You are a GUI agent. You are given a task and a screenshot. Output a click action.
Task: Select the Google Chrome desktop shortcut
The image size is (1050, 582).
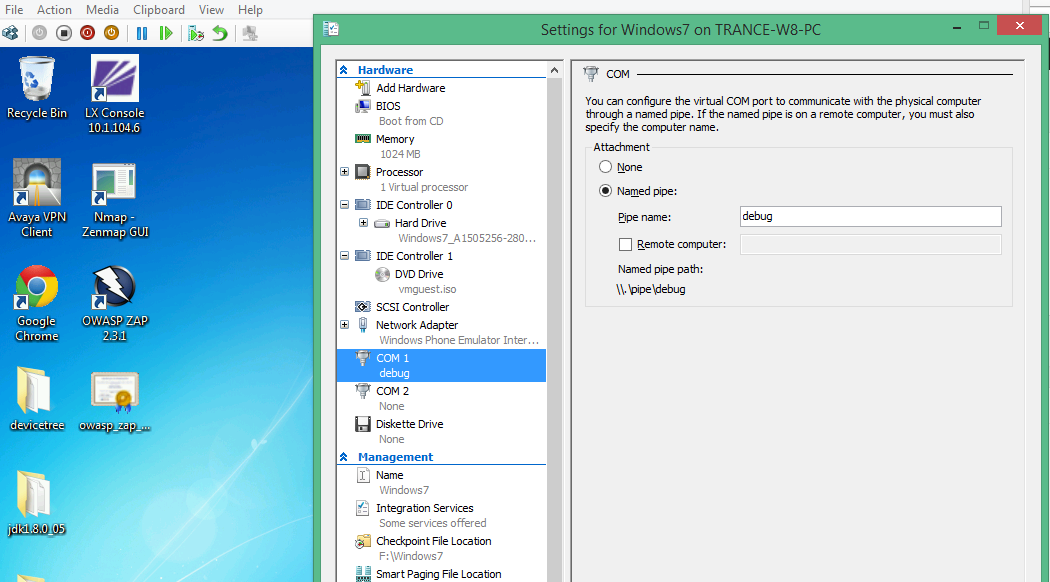coord(37,304)
